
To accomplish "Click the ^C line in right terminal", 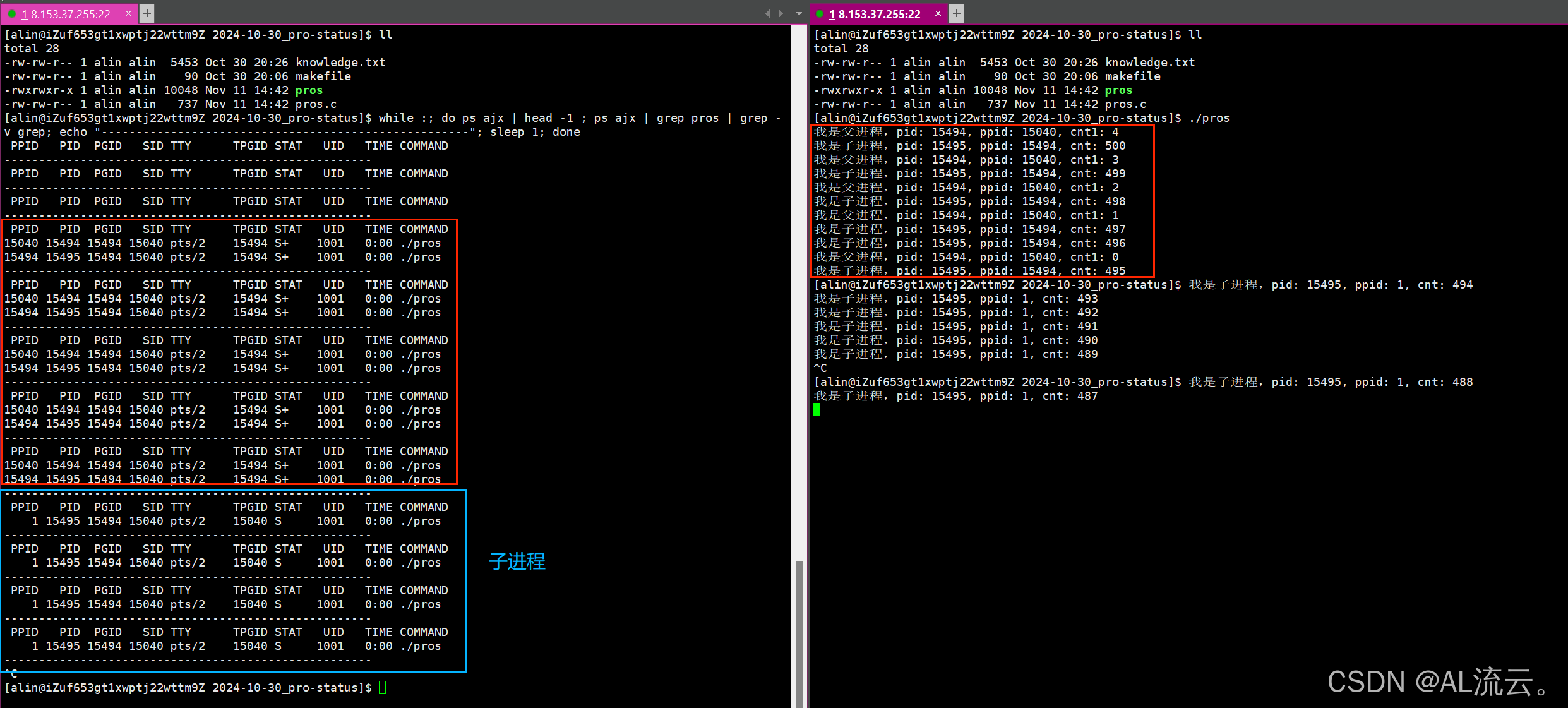I will coord(820,368).
